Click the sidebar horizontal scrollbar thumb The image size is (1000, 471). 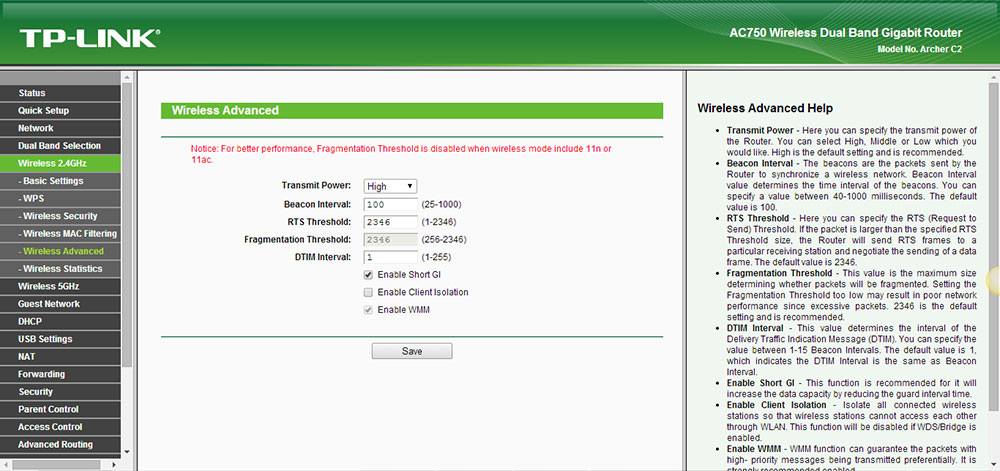pos(55,465)
